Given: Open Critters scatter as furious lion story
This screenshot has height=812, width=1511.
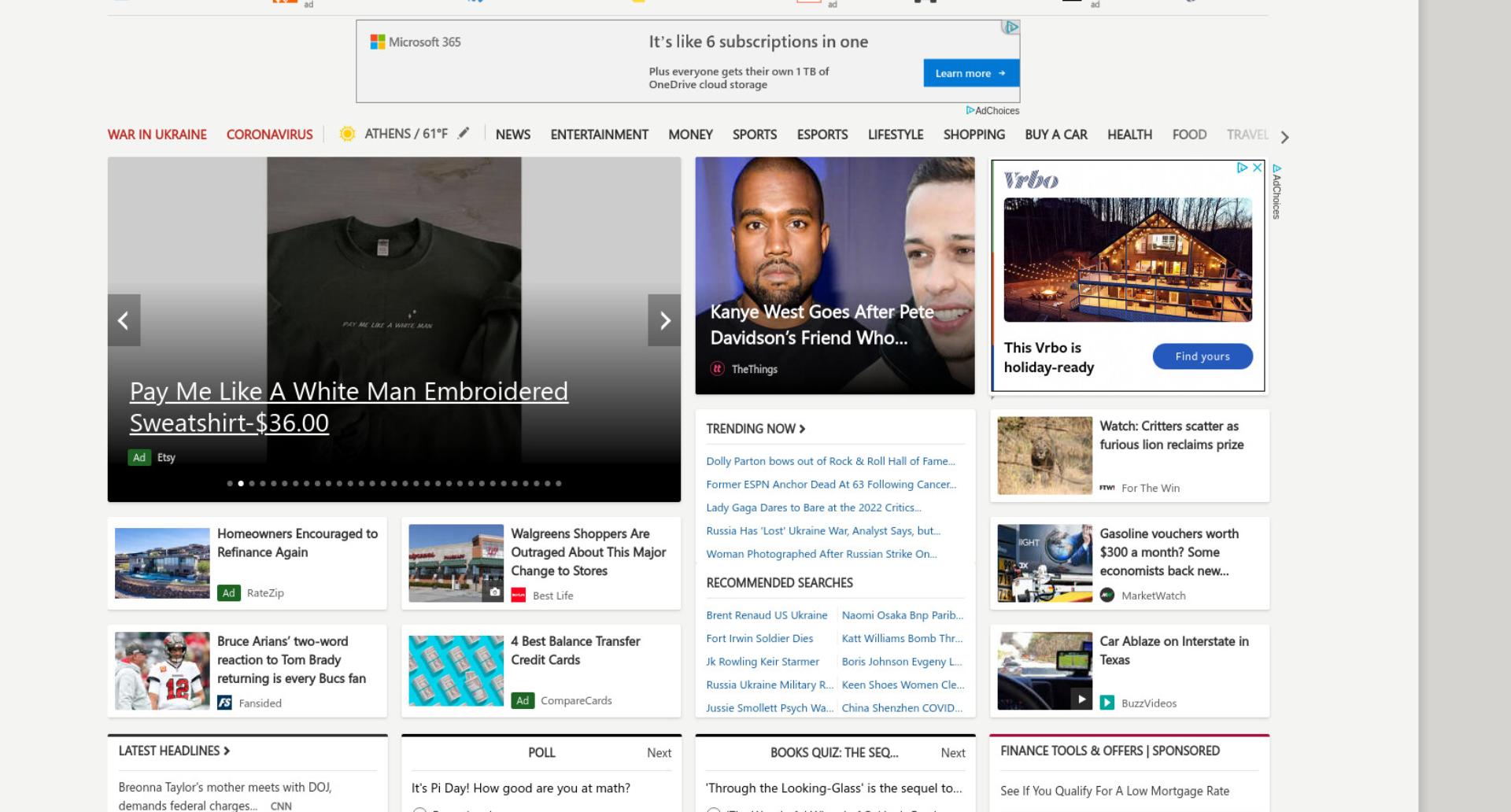Looking at the screenshot, I should (1171, 435).
